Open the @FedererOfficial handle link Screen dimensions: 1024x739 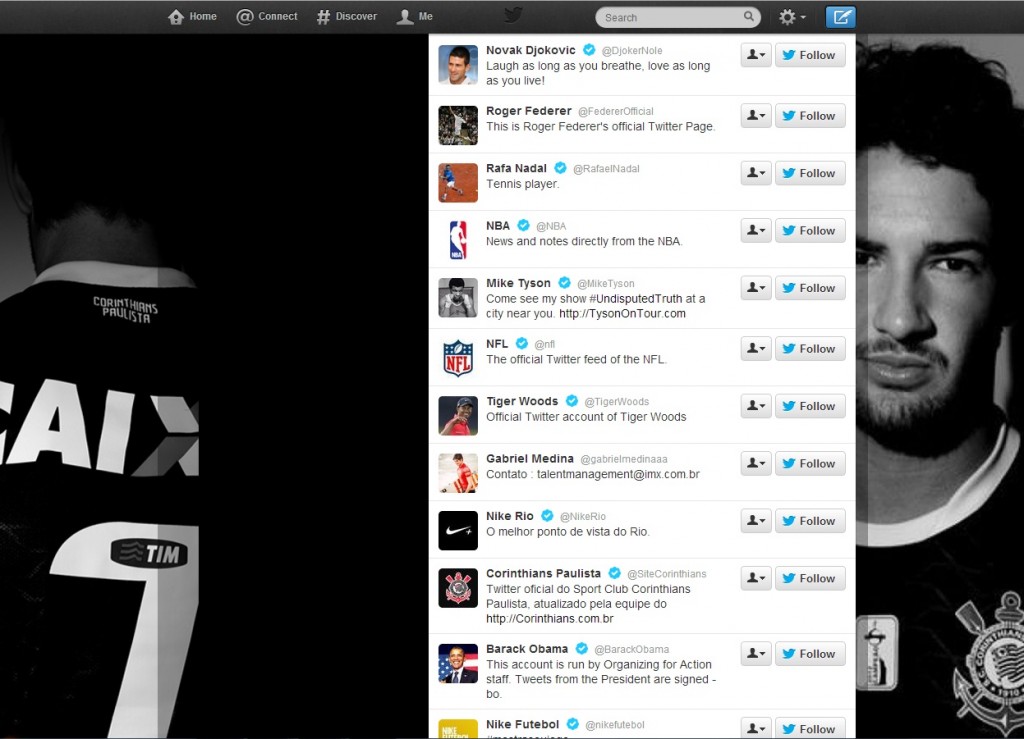[616, 112]
